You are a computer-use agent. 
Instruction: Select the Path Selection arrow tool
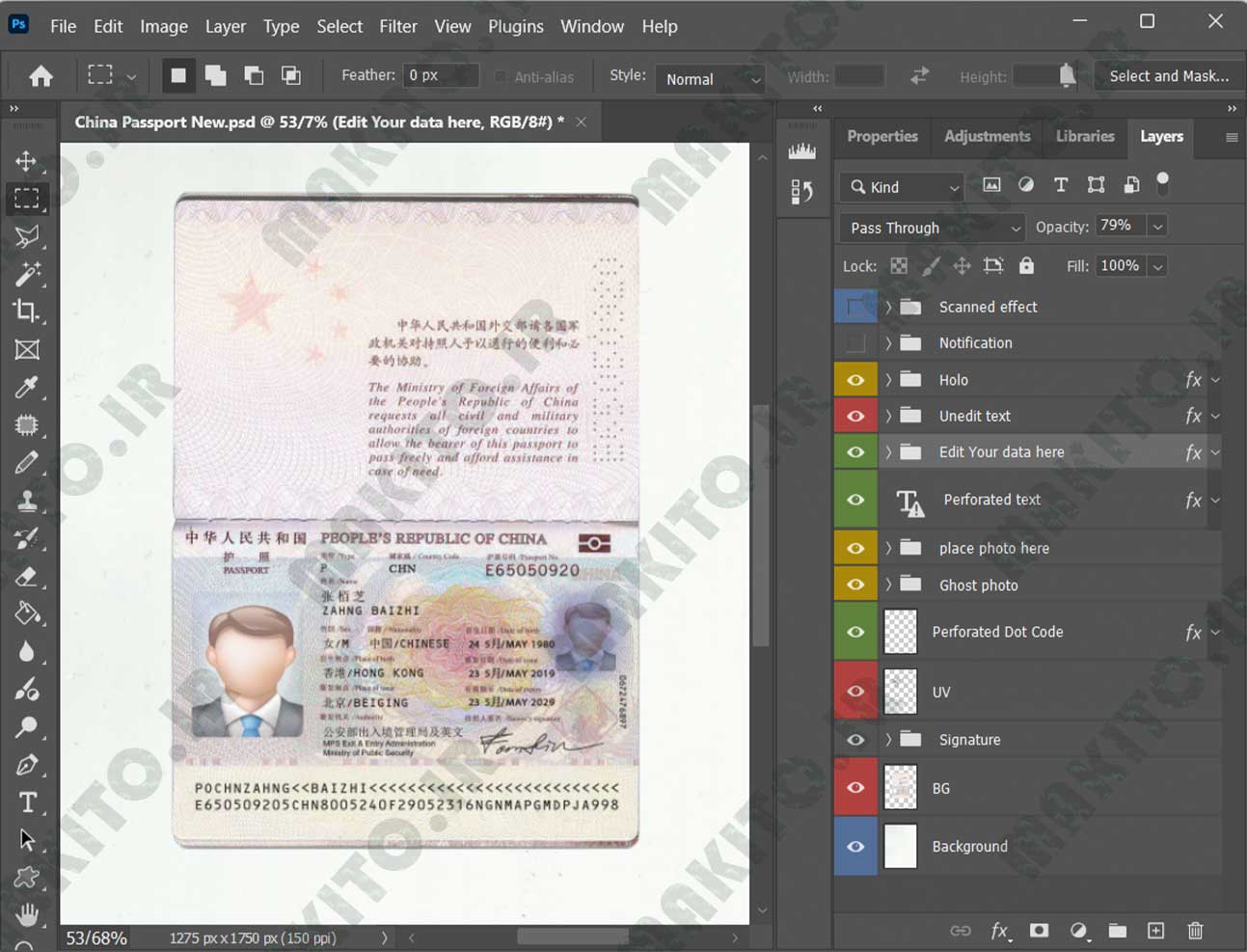[x=26, y=840]
